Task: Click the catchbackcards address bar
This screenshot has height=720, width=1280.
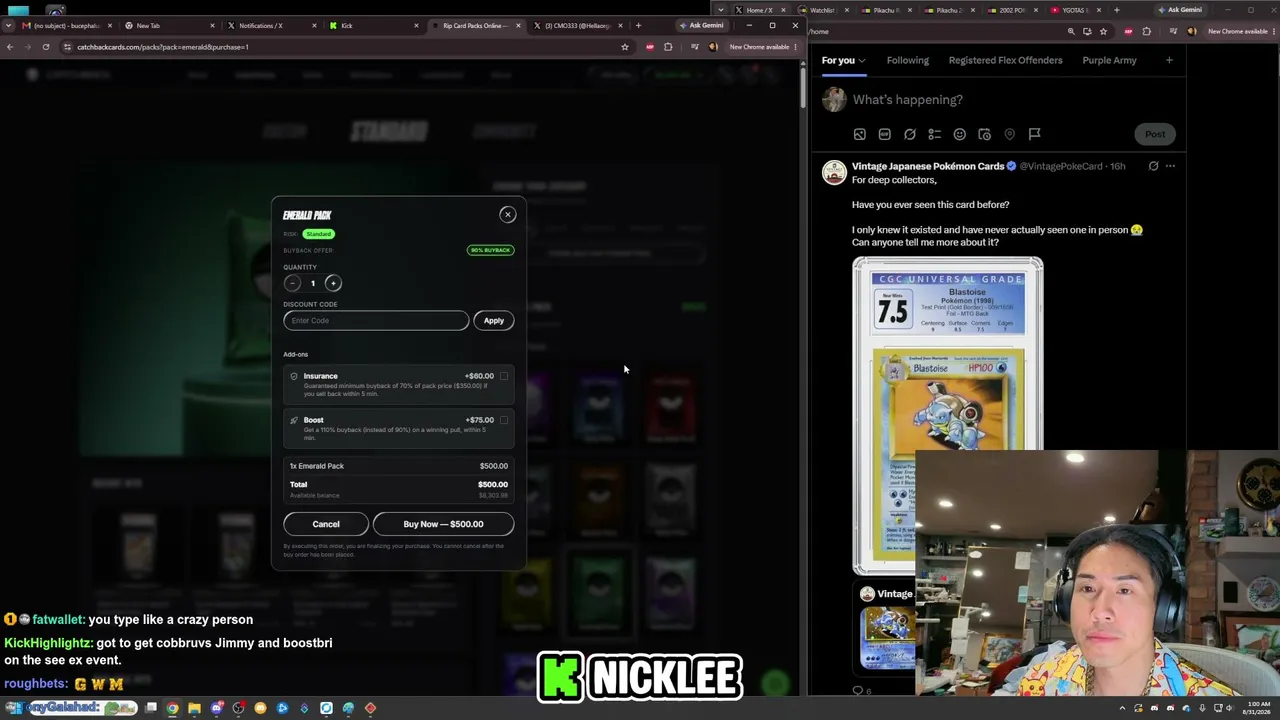Action: (x=340, y=47)
